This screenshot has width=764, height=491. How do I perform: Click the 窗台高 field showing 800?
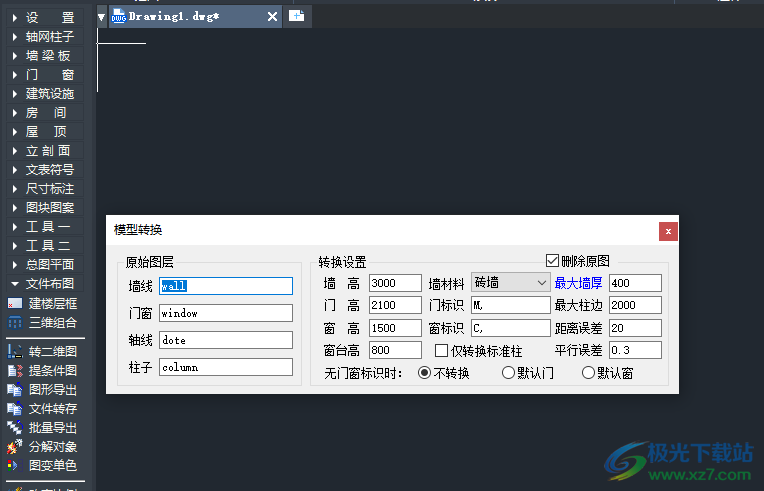click(x=395, y=350)
